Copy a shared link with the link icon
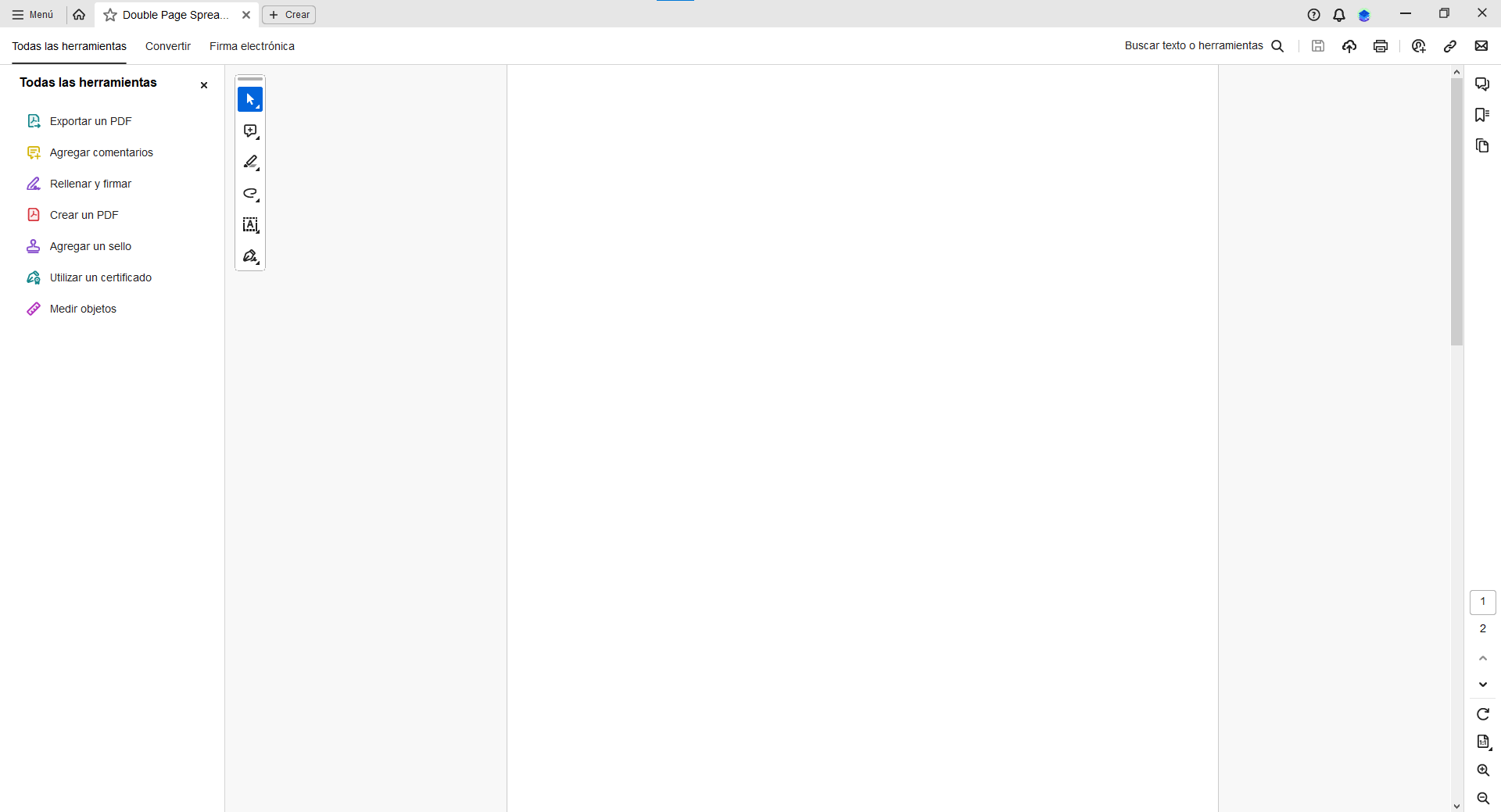The width and height of the screenshot is (1501, 812). point(1451,46)
